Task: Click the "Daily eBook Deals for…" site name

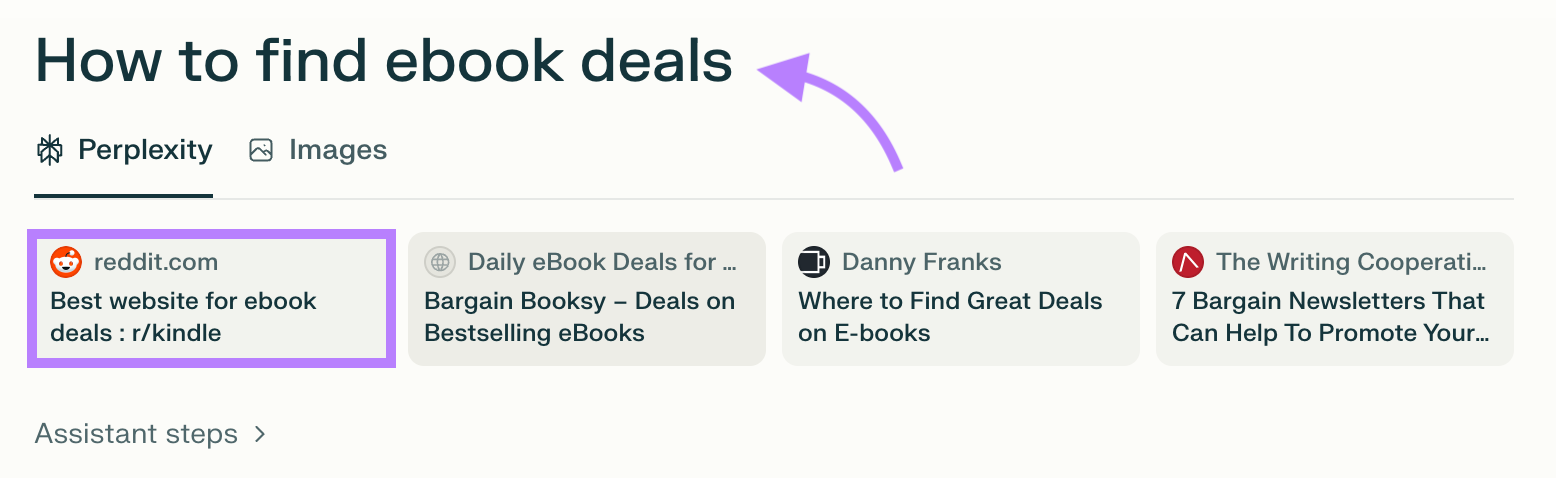Action: tap(602, 262)
